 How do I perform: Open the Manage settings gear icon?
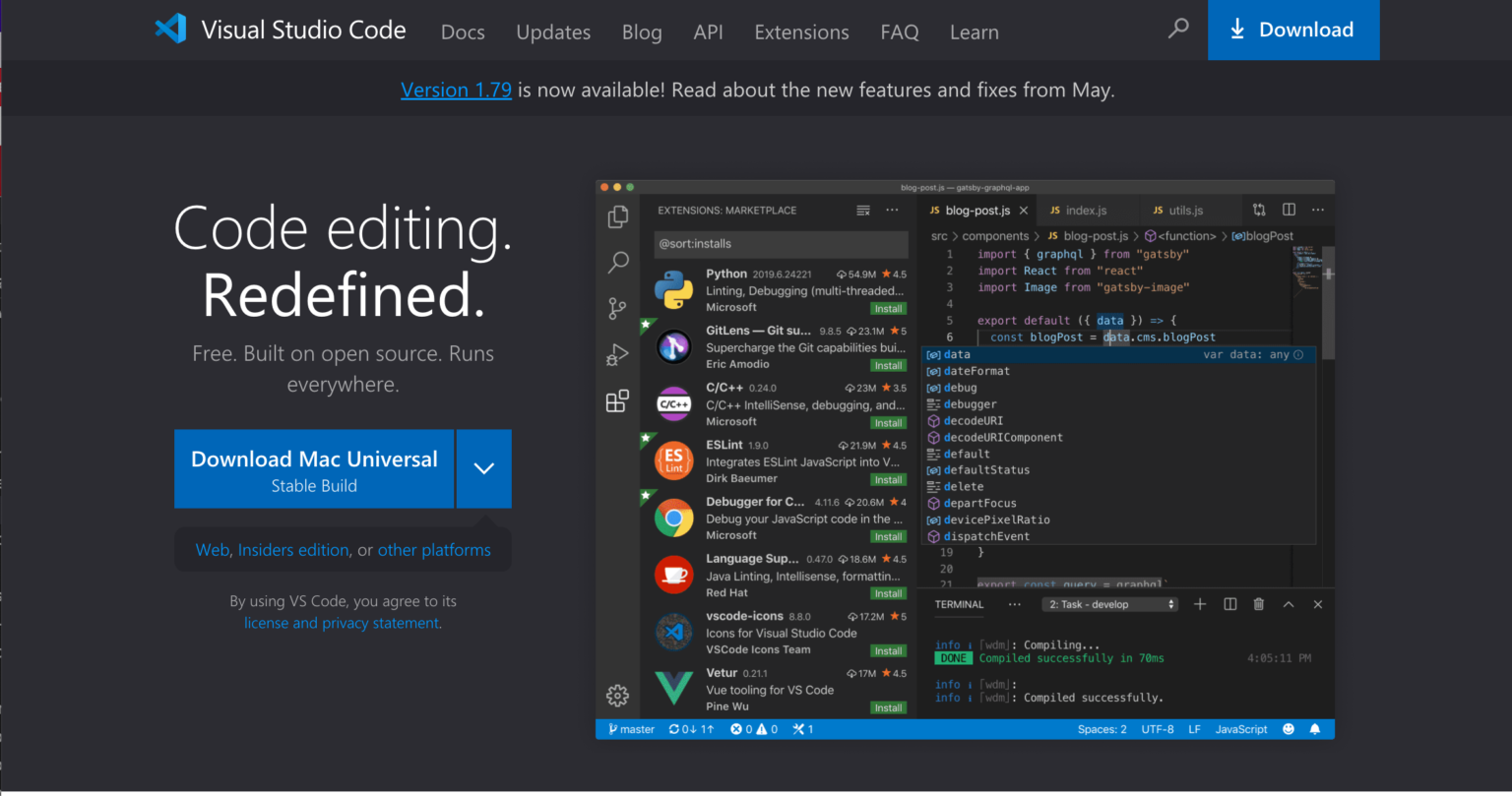618,695
